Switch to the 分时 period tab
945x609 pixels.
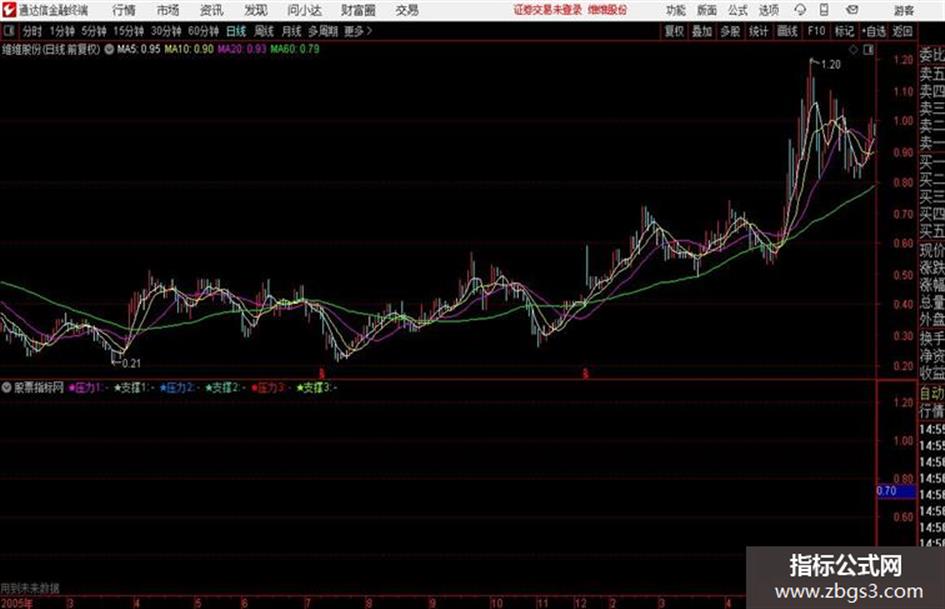tap(32, 31)
